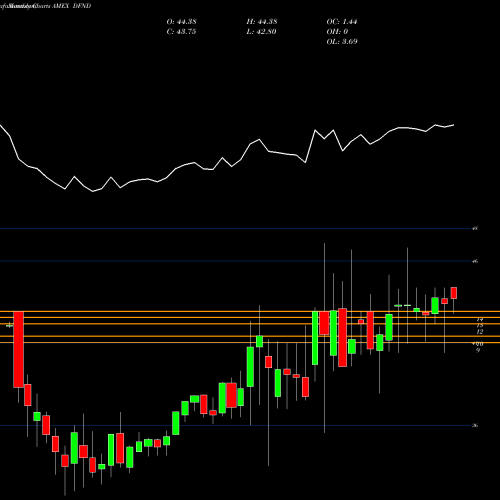Image resolution: width=500 pixels, height=500 pixels.
Task: Click the open price 'O: 44.38'
Action: pos(181,22)
